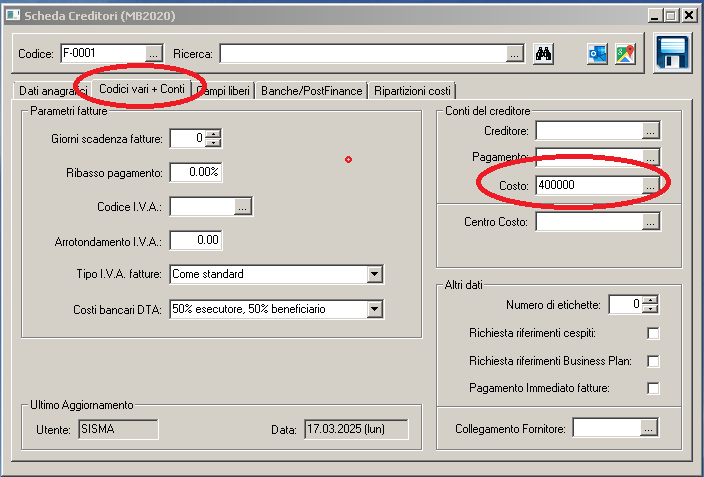The height and width of the screenshot is (477, 704).
Task: Expand Tipo I.V.A. fatture dropdown
Action: 375,274
